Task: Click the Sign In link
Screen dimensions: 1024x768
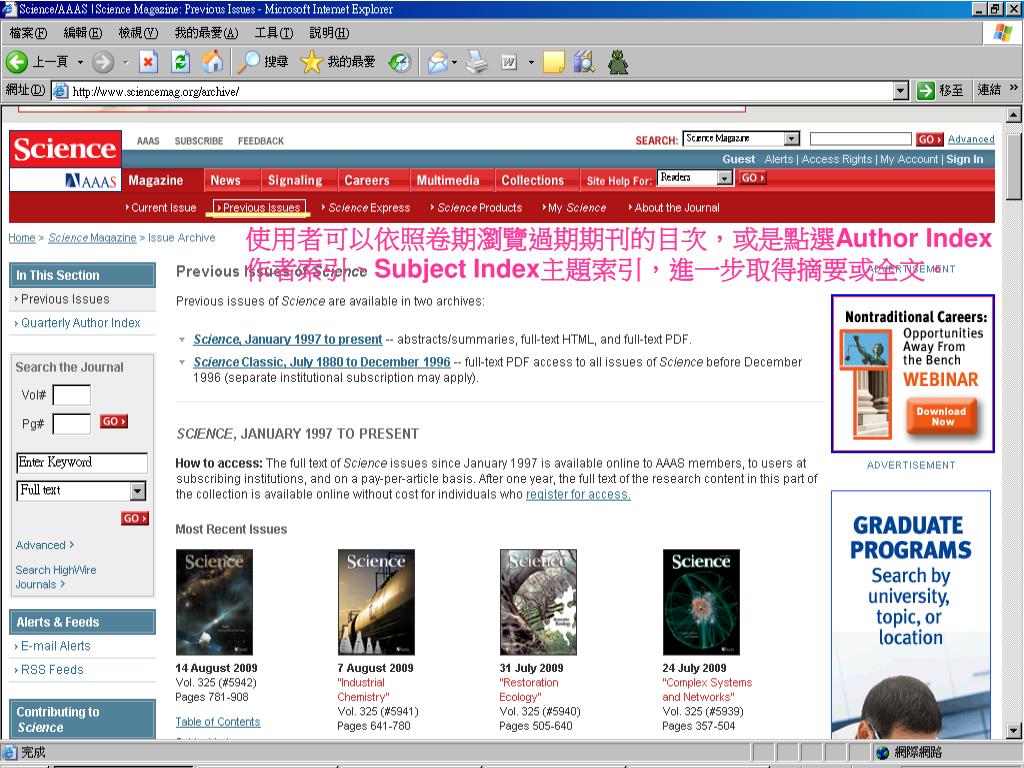Action: [x=965, y=159]
